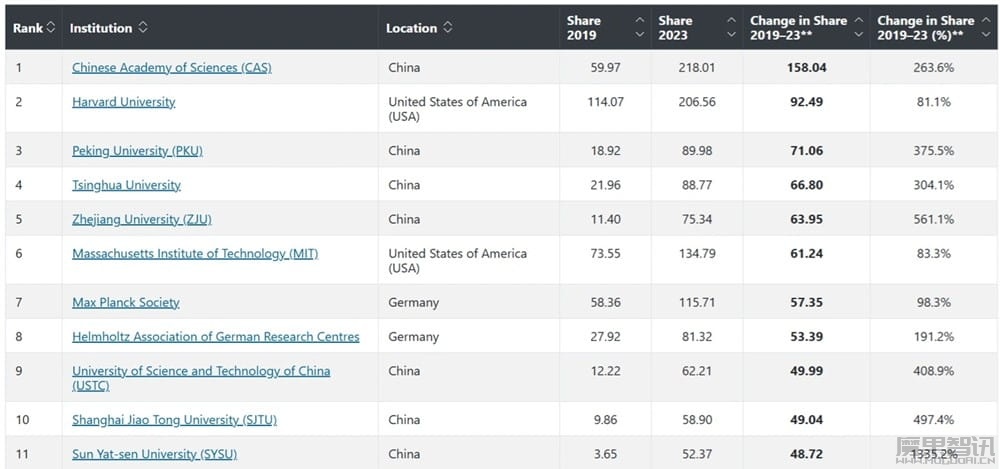1000x469 pixels.
Task: Select the 66.80 change value
Action: tap(807, 185)
